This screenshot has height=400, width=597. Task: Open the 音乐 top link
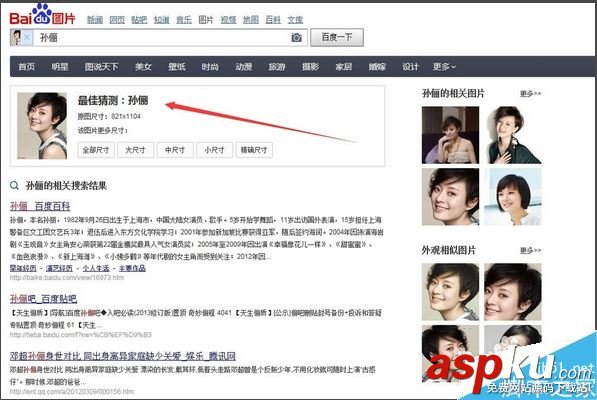tap(184, 19)
